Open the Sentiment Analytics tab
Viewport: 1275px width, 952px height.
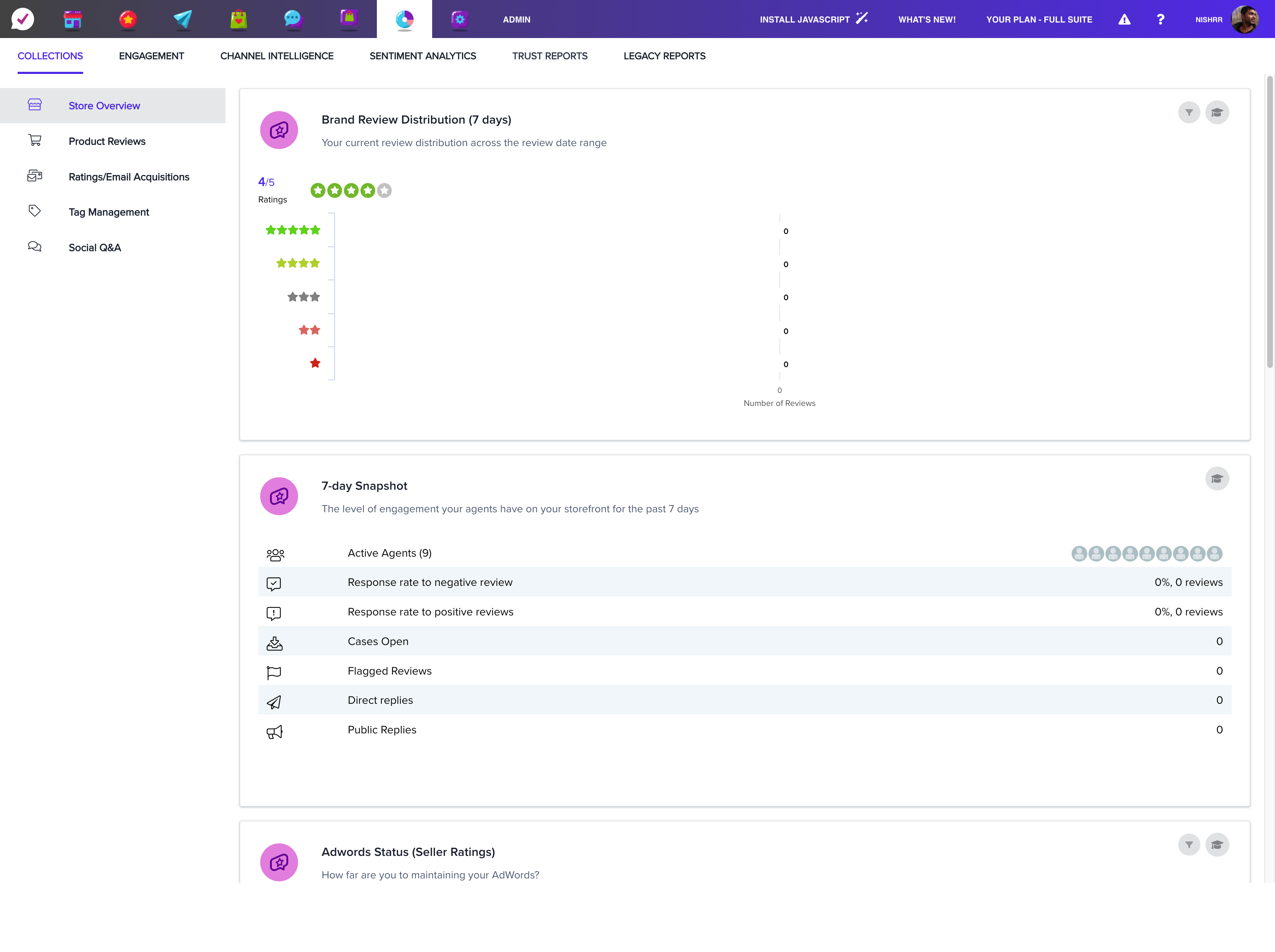423,56
